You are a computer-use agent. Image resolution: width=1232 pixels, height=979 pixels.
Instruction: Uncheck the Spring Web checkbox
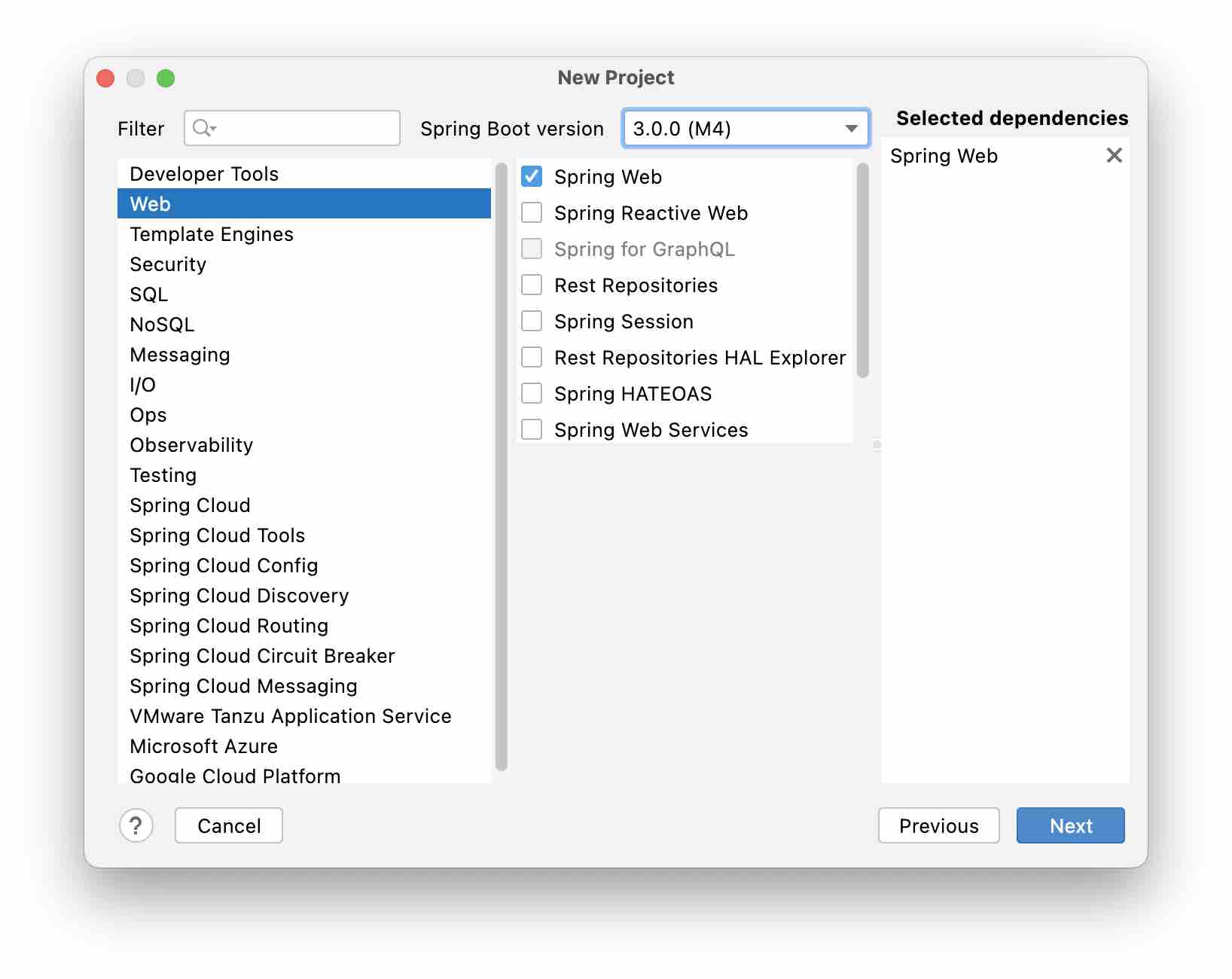coord(531,176)
